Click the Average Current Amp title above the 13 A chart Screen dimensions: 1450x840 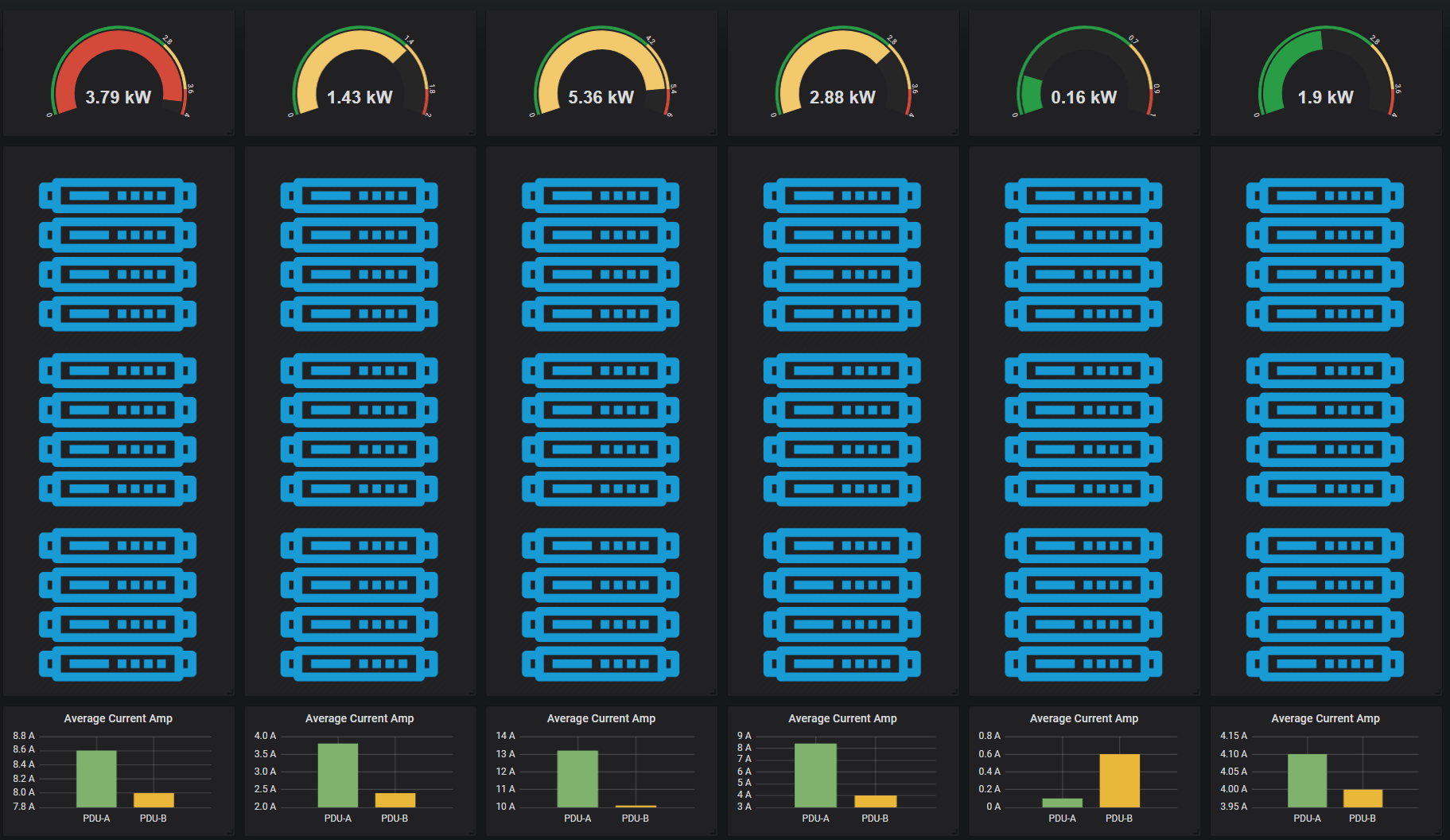[601, 718]
